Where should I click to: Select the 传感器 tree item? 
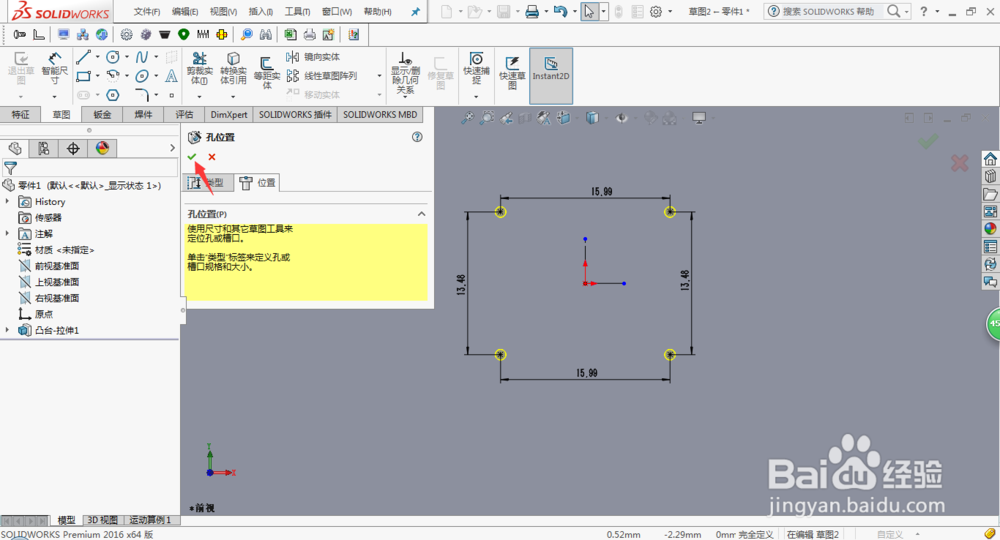[x=40, y=217]
